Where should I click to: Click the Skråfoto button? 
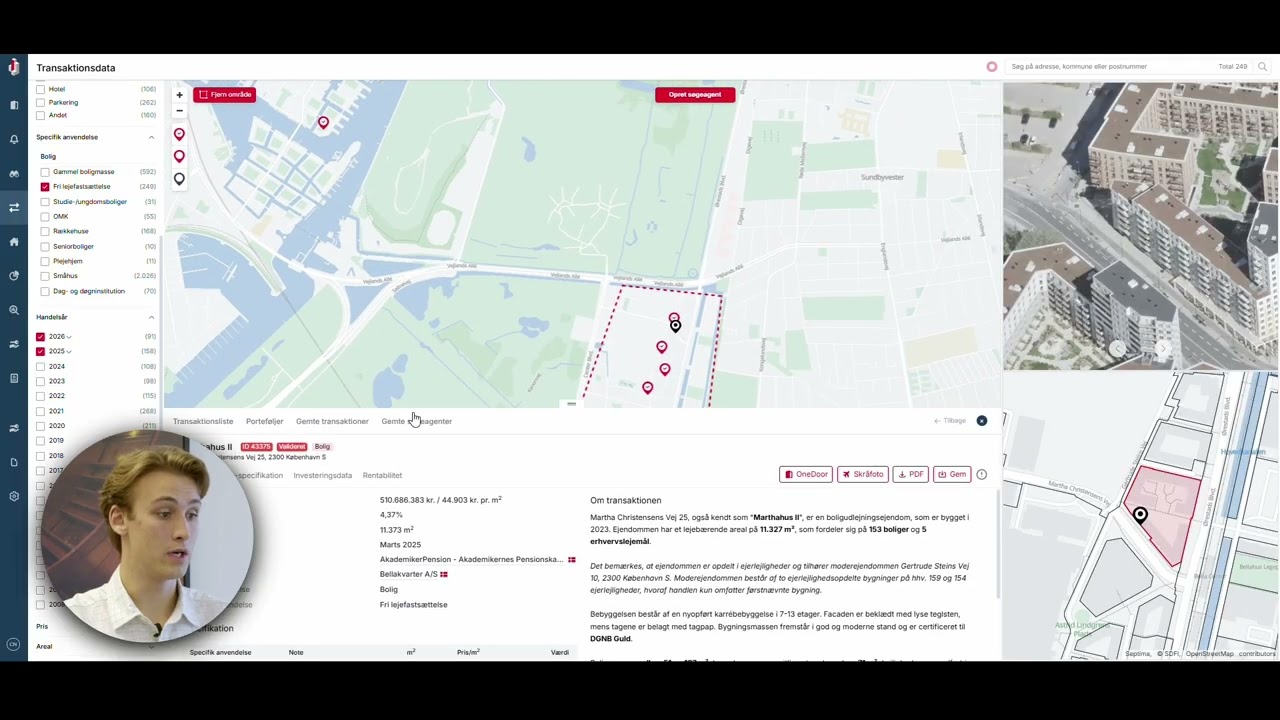click(x=863, y=474)
